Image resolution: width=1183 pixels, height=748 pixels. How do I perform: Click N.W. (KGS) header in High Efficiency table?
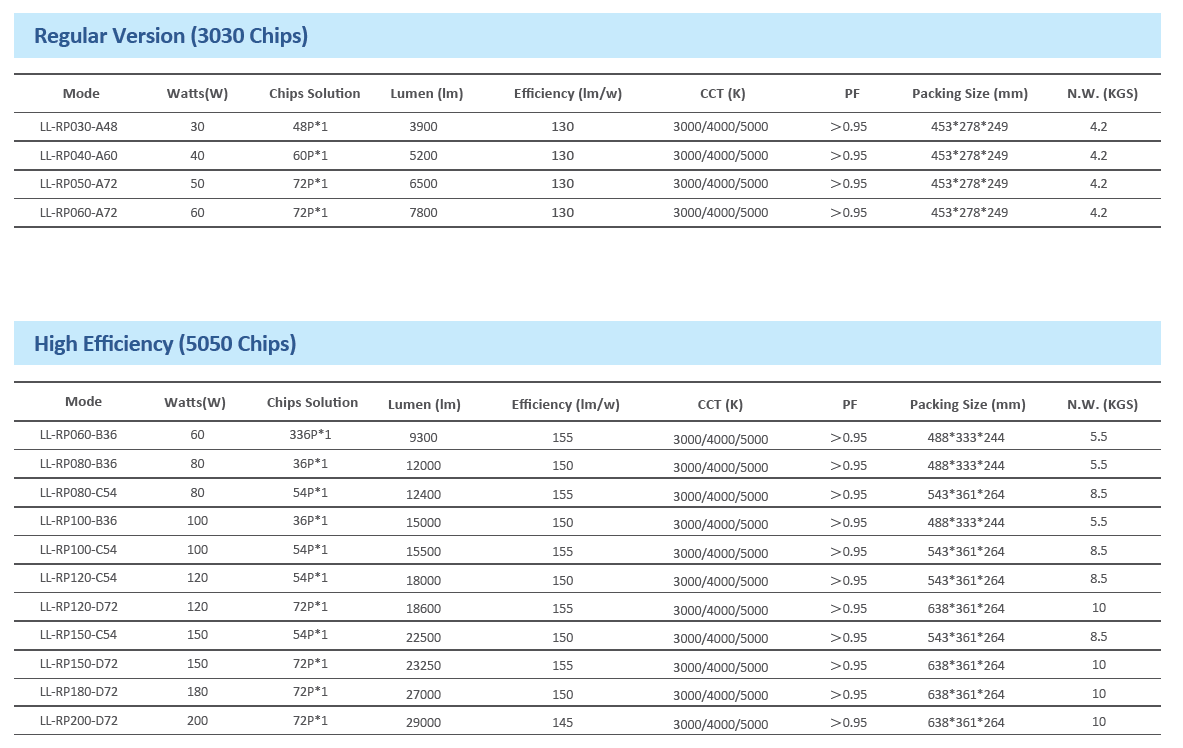pos(1102,405)
